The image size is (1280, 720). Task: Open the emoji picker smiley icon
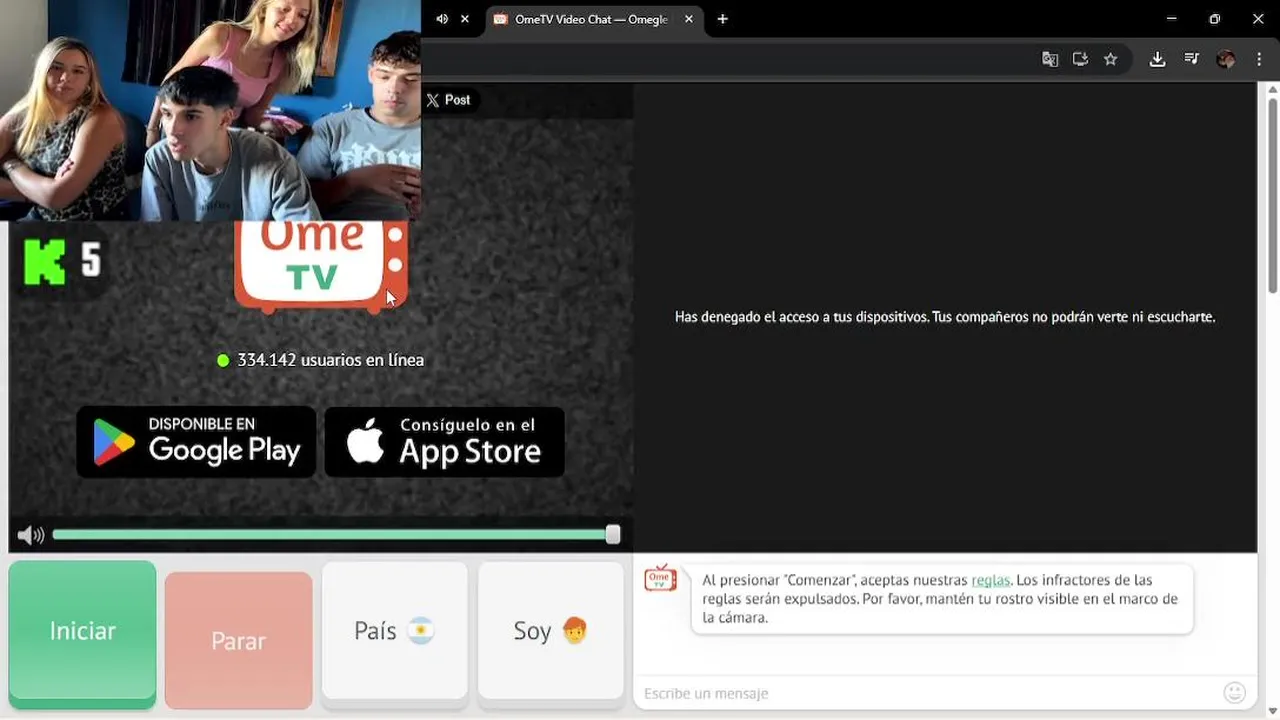(x=1235, y=692)
